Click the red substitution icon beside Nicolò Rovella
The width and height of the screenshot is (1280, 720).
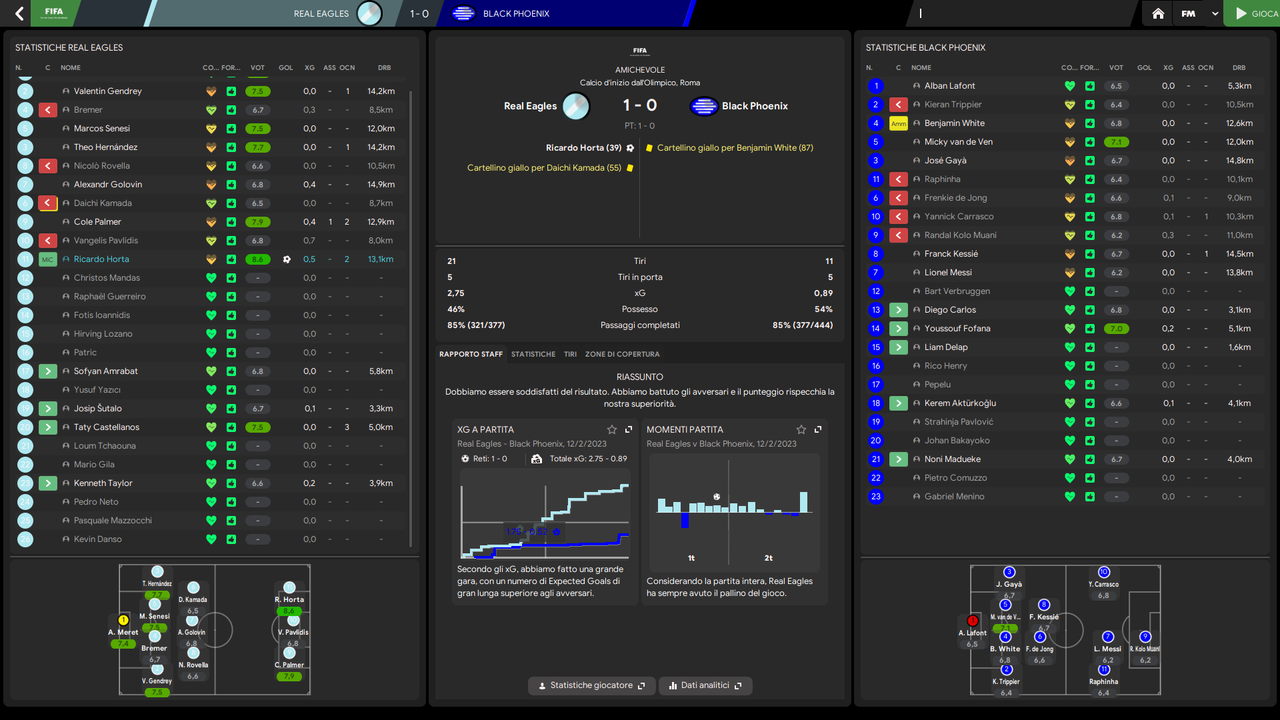point(47,166)
